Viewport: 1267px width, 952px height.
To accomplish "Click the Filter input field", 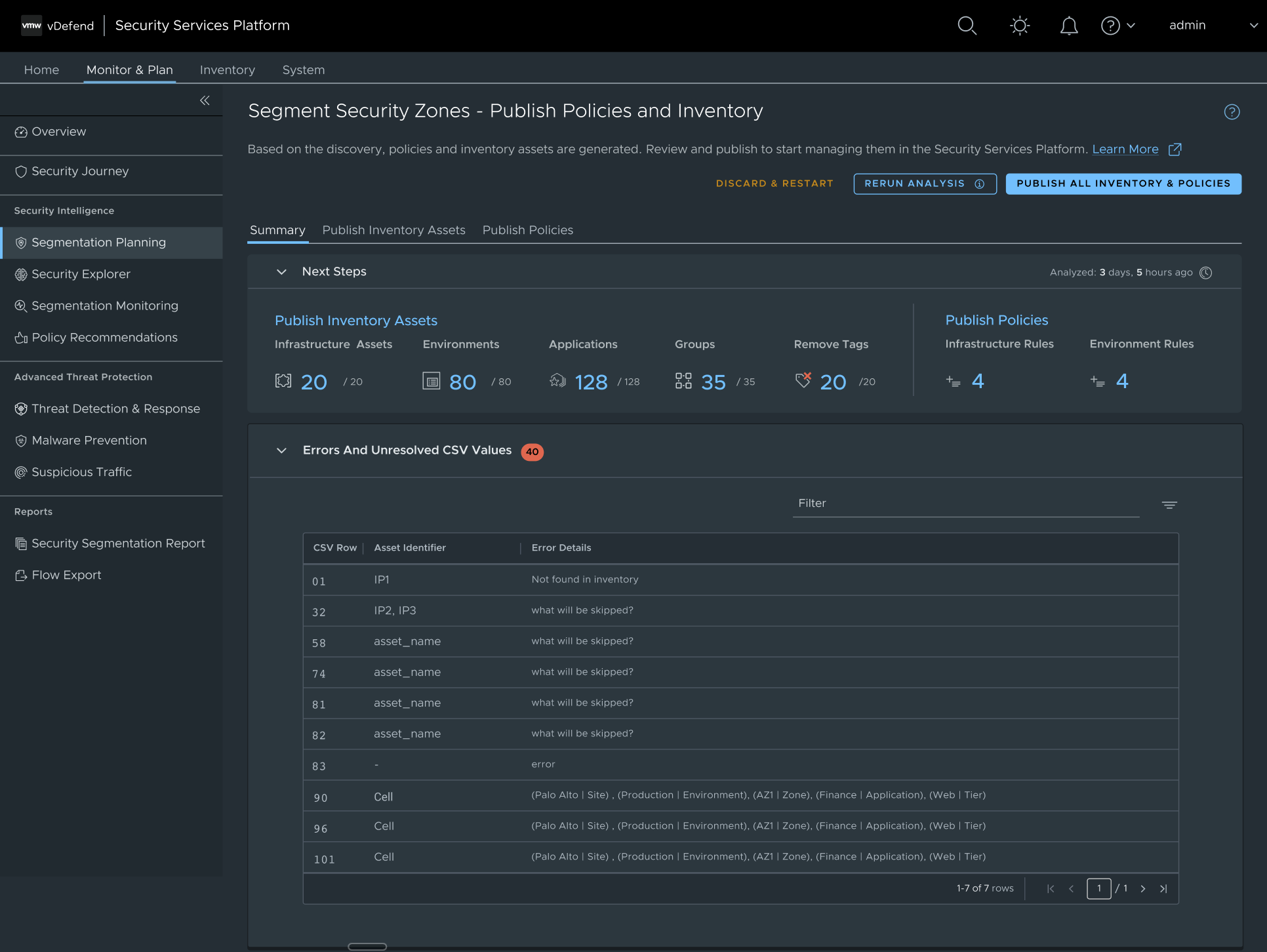I will pos(965,504).
